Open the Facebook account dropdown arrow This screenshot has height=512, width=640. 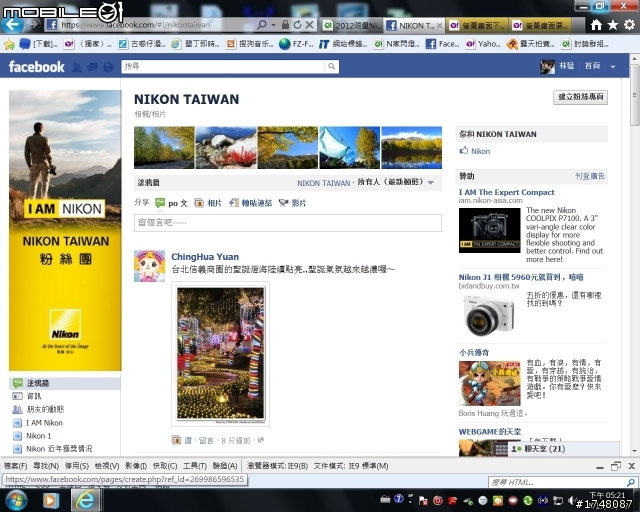[x=613, y=67]
